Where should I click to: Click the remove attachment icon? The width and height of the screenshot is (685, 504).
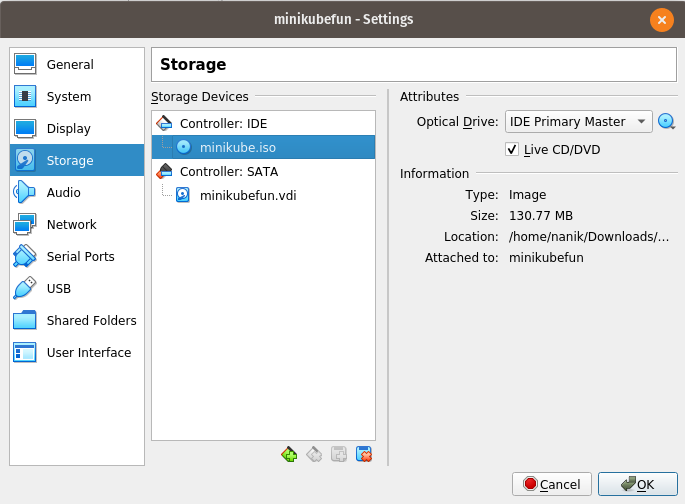pos(364,454)
